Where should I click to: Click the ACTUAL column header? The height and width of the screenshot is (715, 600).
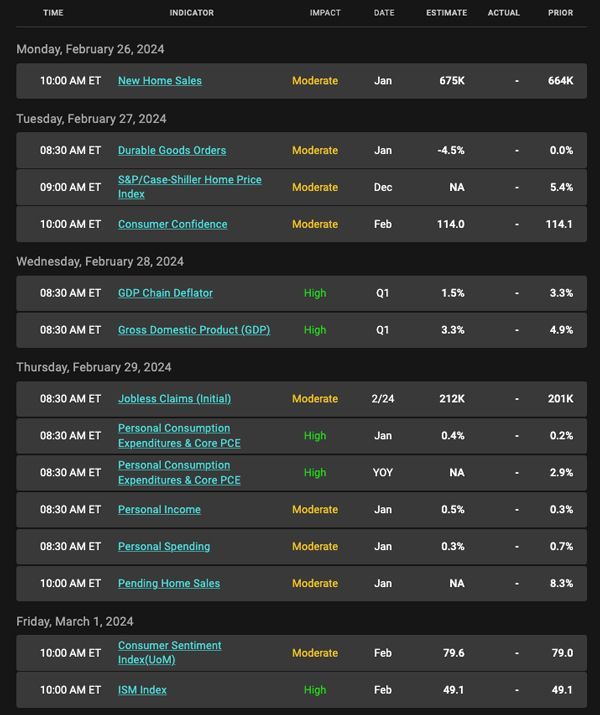point(503,13)
